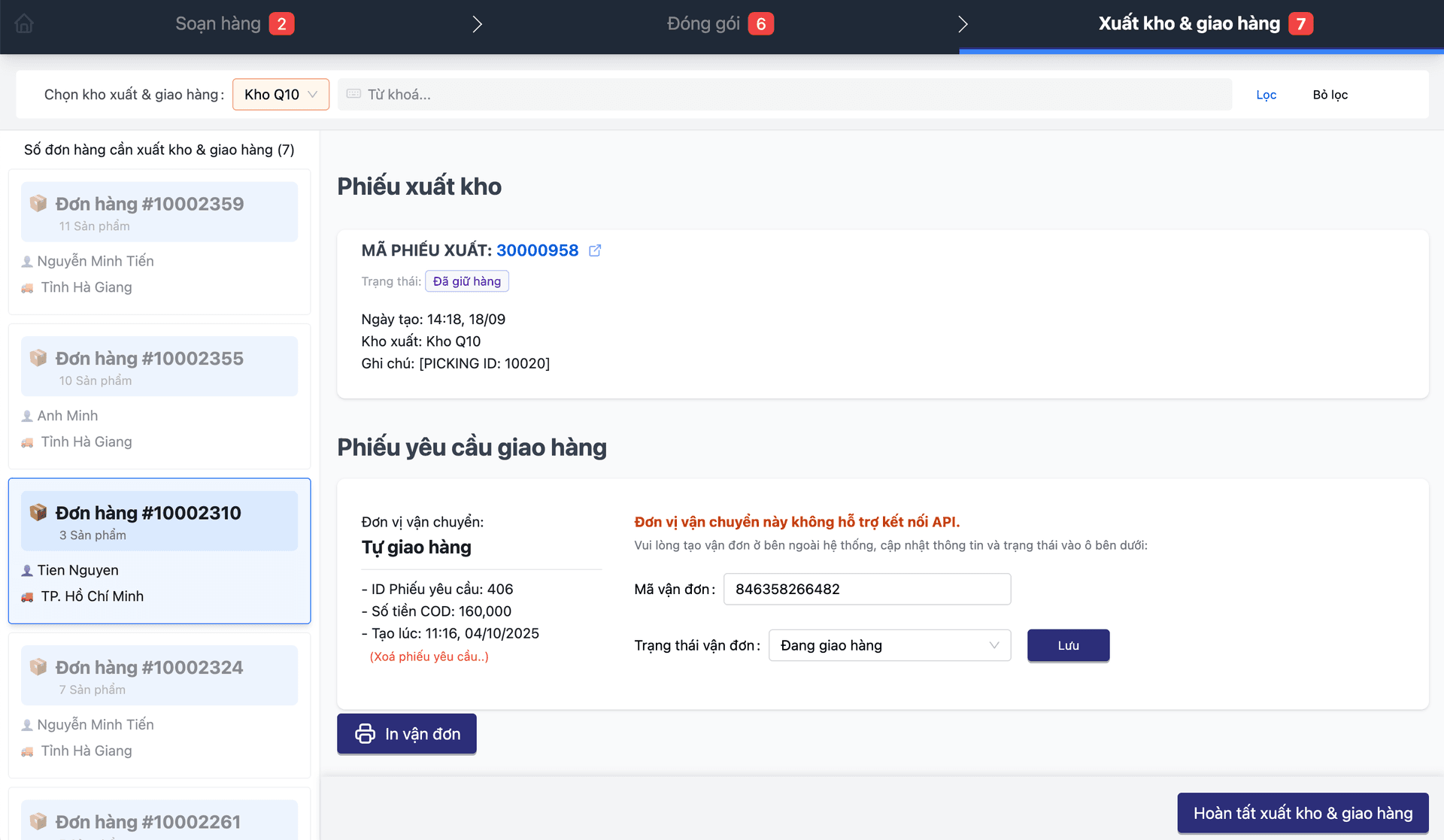Click Xoá phiếu yêu cầu link
1444x840 pixels.
429,657
